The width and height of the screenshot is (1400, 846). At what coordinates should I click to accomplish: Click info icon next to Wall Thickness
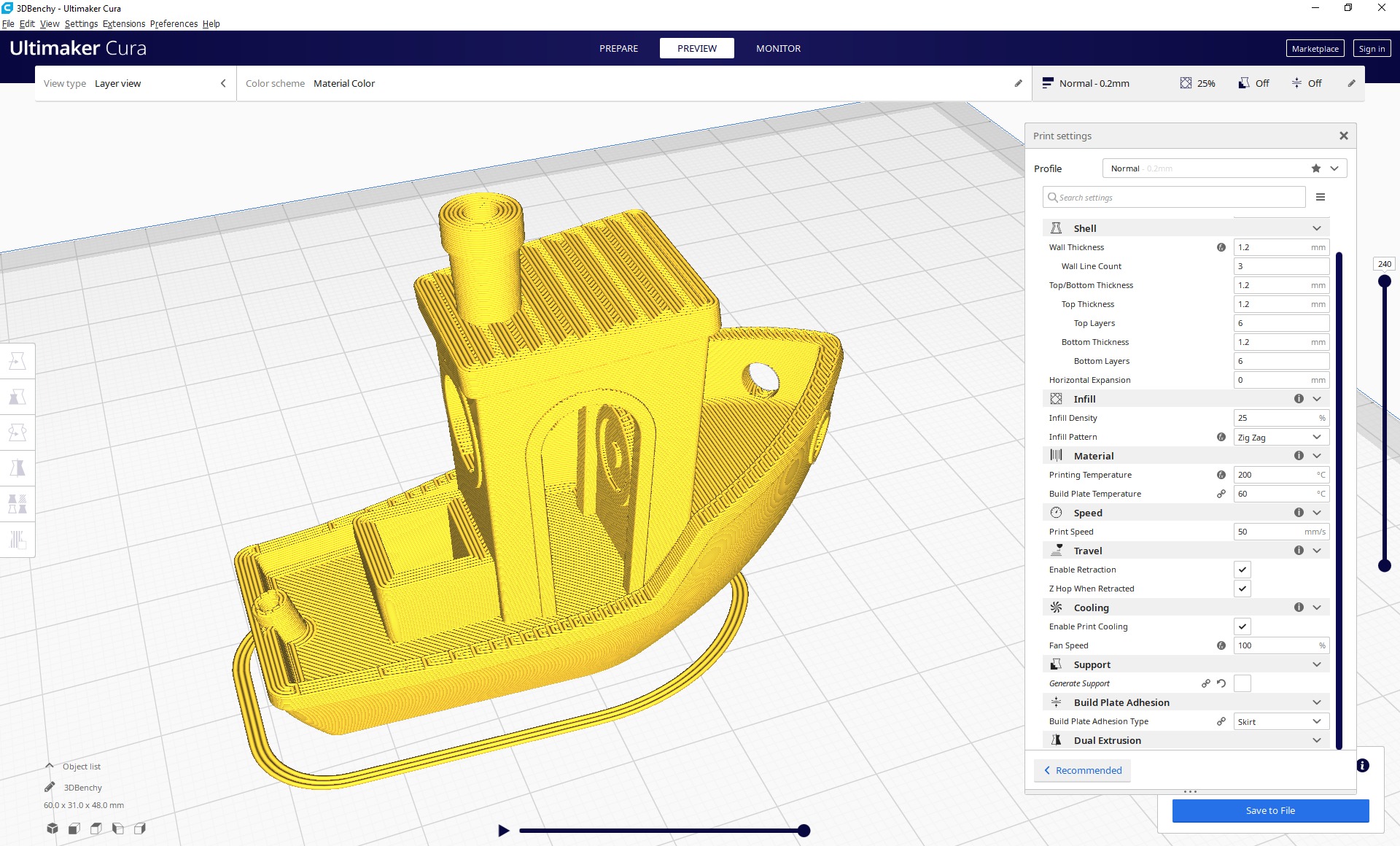(1221, 247)
